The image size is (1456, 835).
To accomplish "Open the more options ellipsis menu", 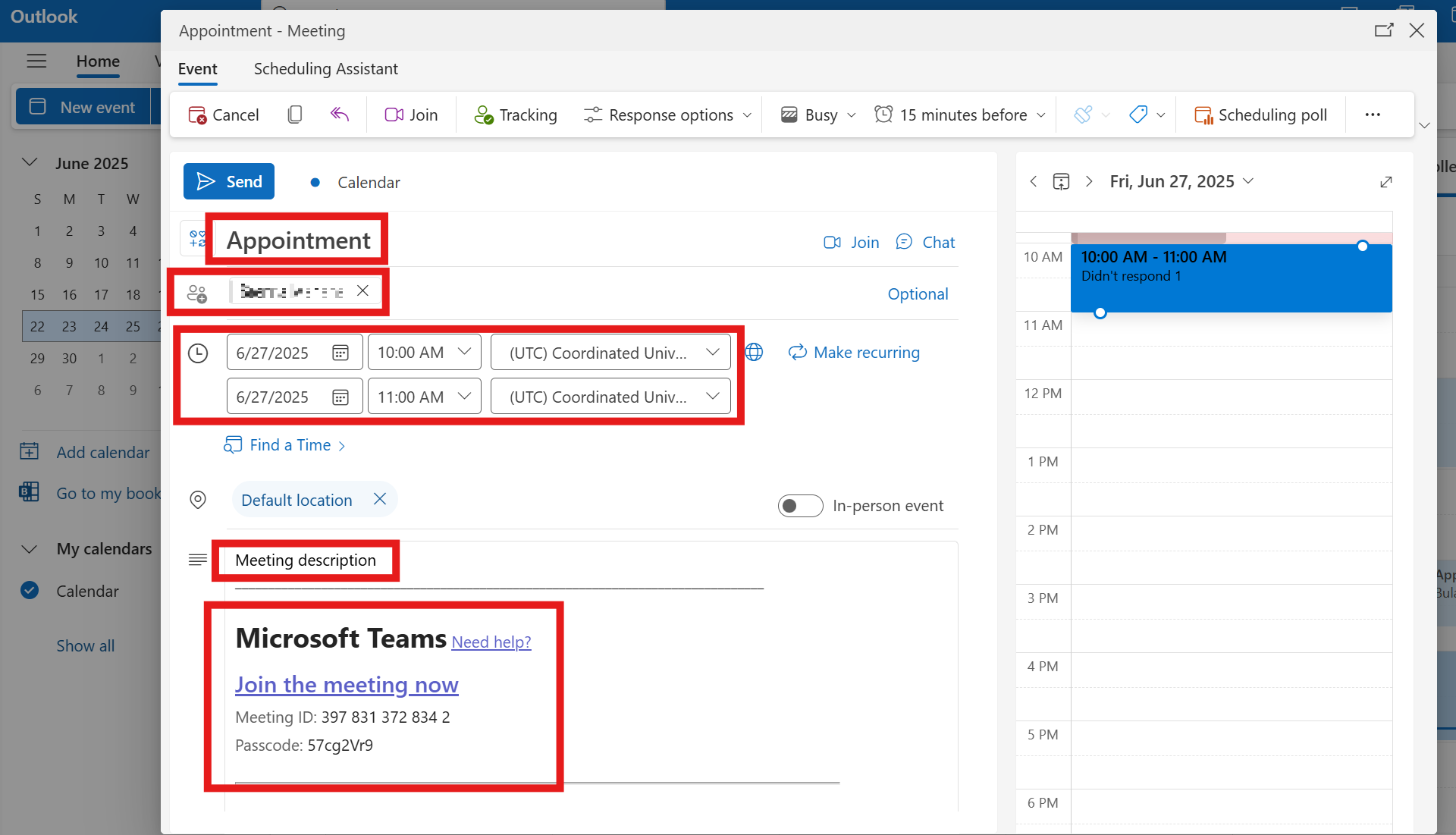I will [1373, 115].
